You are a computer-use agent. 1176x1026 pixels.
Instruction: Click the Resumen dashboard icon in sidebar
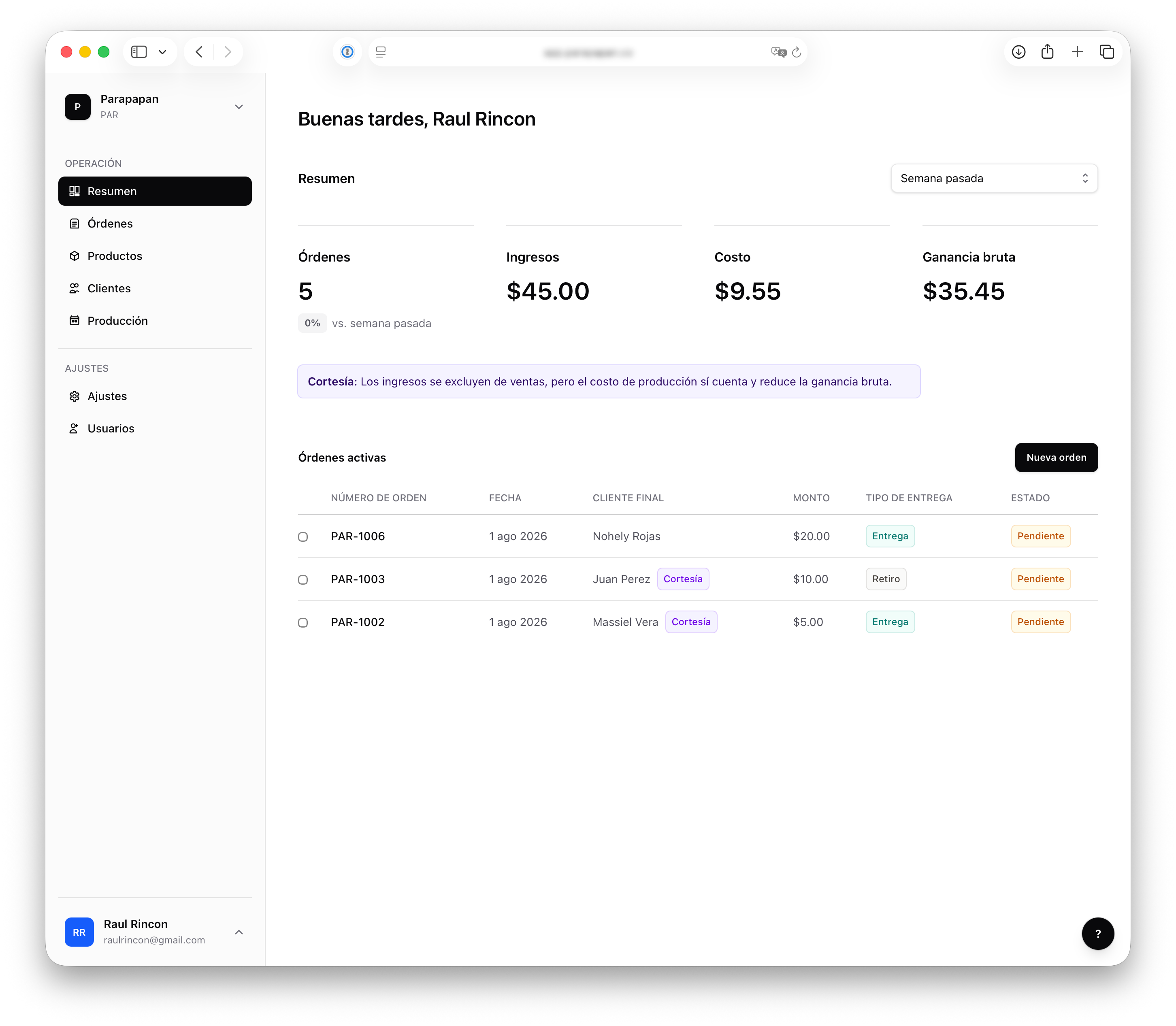[75, 191]
